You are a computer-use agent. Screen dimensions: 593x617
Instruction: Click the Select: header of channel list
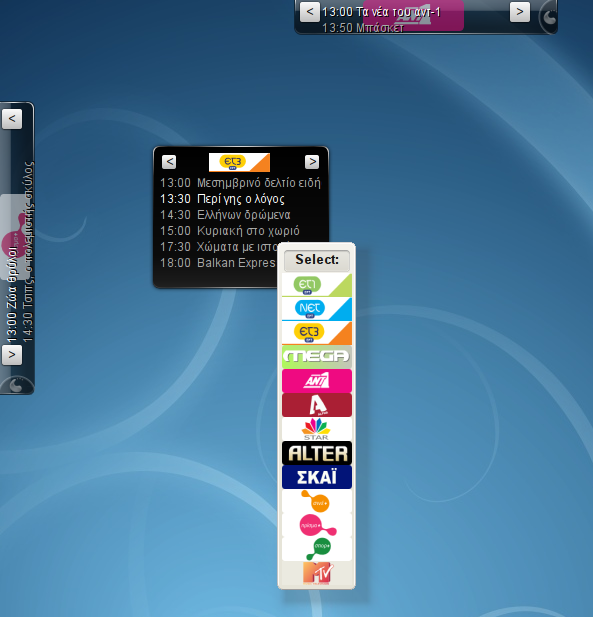pos(317,260)
